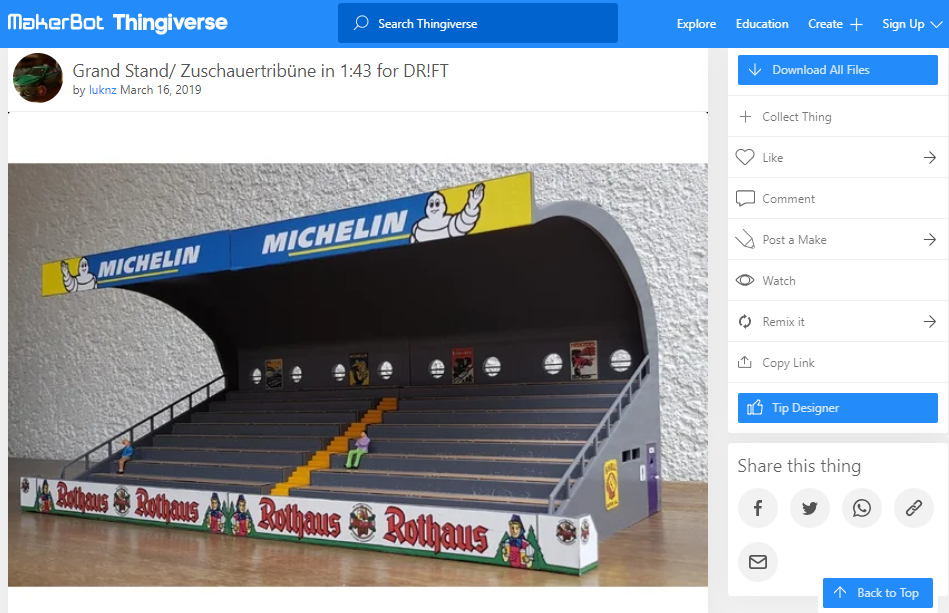
Task: Share this thing on Twitter
Action: pos(810,508)
